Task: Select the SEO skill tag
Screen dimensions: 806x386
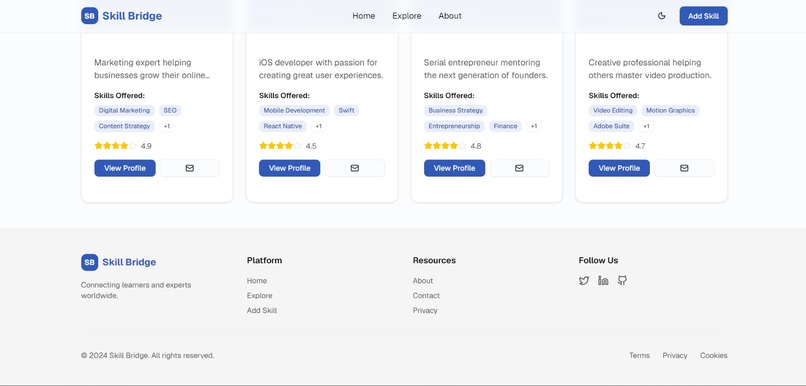Action: (x=170, y=111)
